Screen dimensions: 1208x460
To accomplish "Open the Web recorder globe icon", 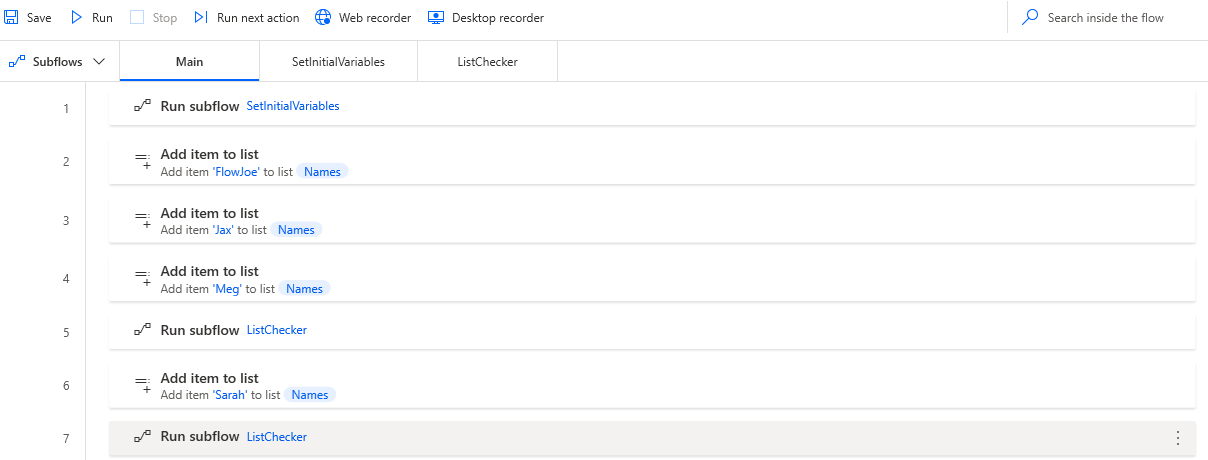I will point(323,18).
